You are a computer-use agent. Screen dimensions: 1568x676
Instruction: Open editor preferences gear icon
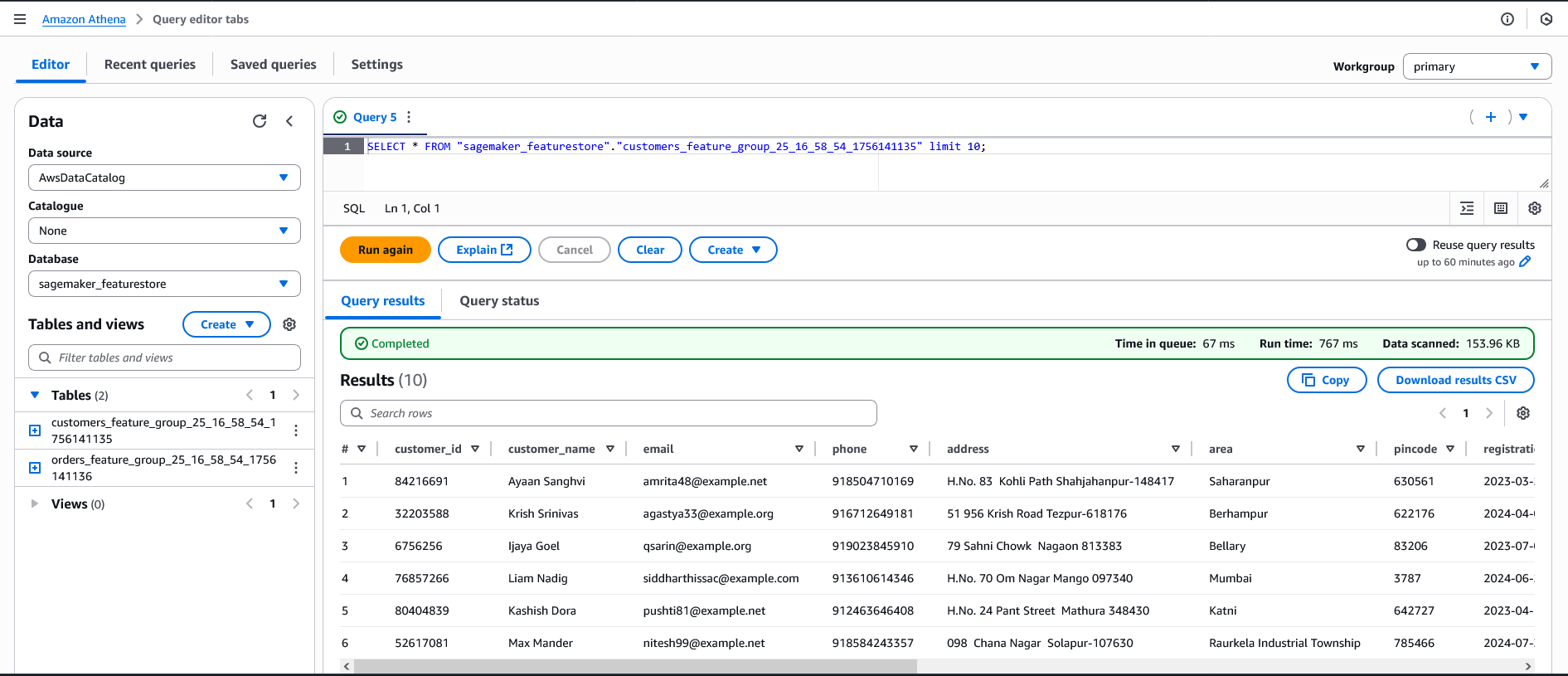[x=1535, y=208]
